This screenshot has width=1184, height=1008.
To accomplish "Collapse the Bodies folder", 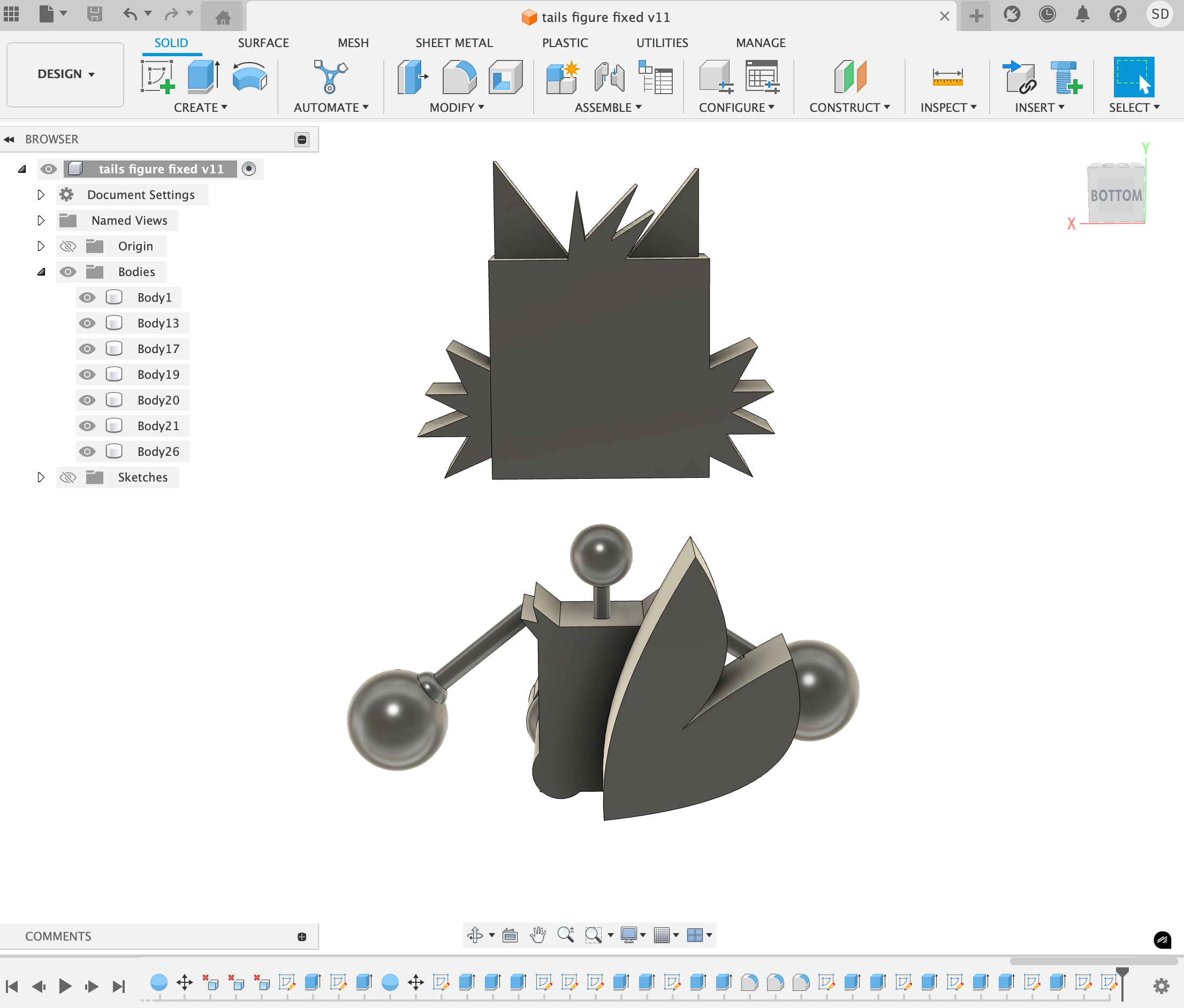I will click(x=41, y=272).
